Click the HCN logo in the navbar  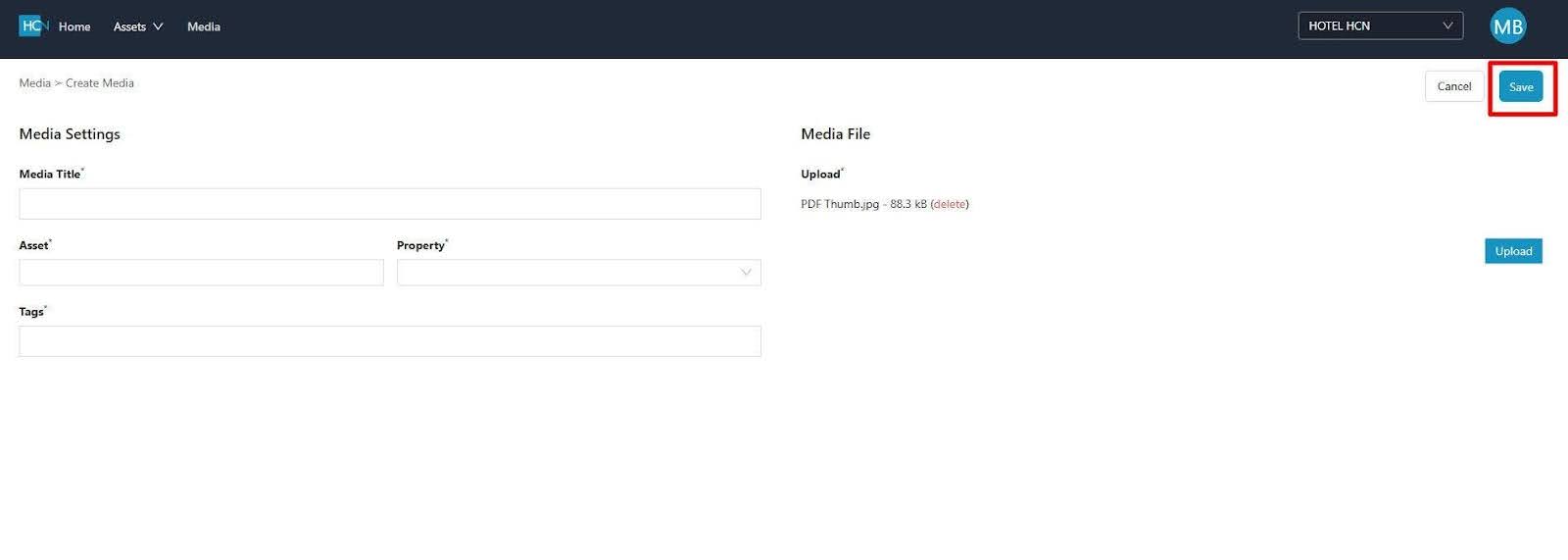click(x=33, y=26)
